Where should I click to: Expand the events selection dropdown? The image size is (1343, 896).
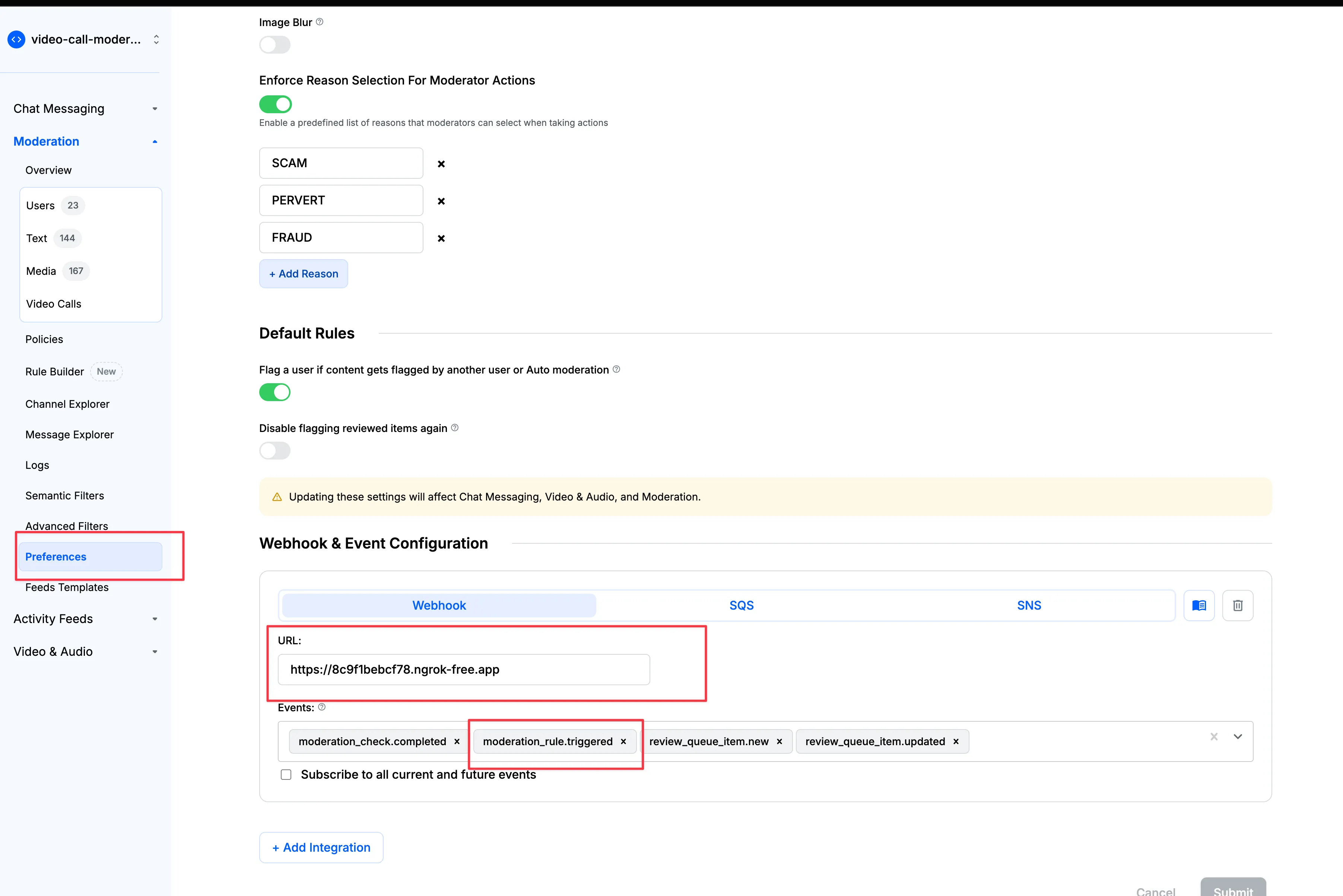coord(1238,737)
